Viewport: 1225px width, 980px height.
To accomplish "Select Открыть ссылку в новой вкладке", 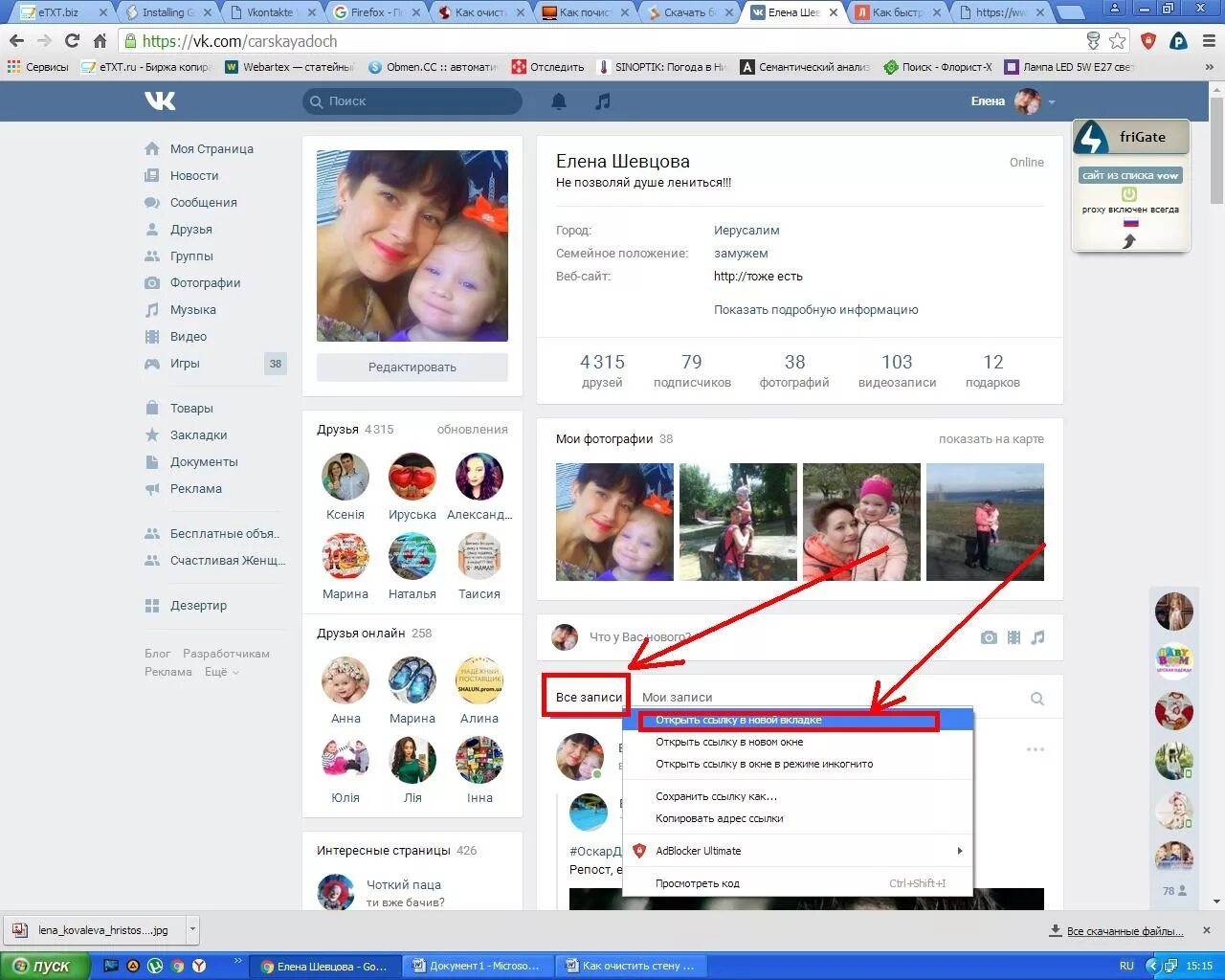I will 797,721.
